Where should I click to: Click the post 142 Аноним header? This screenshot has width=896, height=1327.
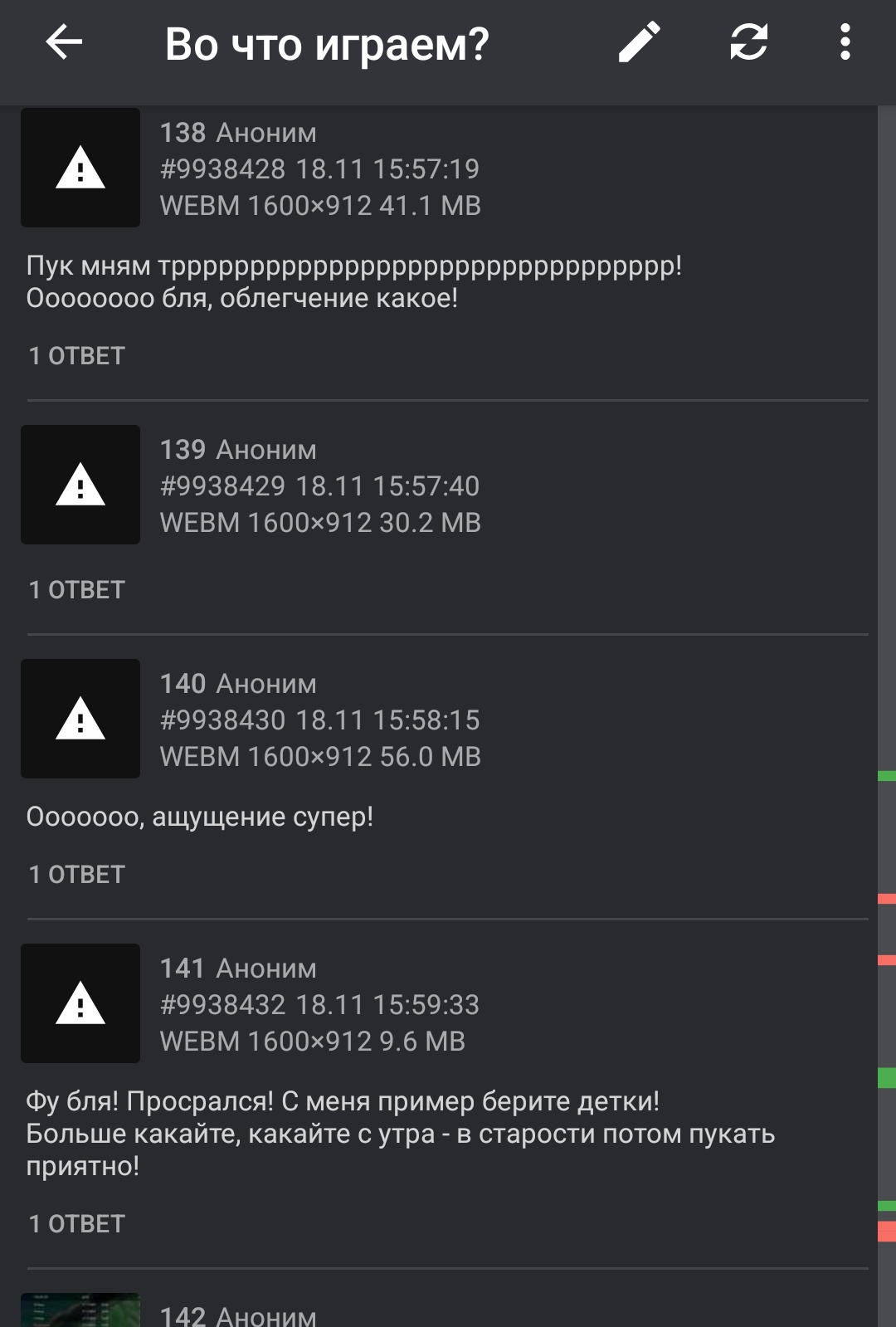click(x=238, y=1315)
